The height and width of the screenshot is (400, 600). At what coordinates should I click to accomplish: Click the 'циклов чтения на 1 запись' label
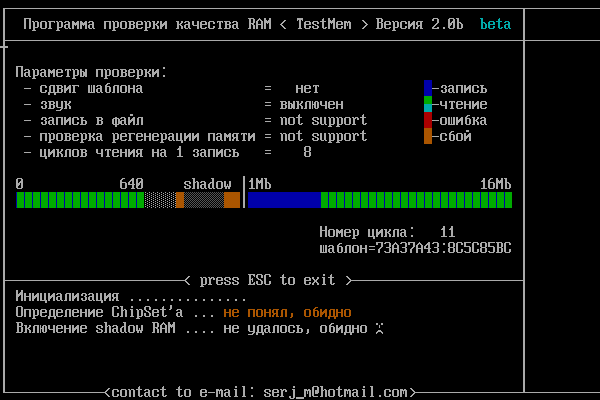click(x=139, y=152)
